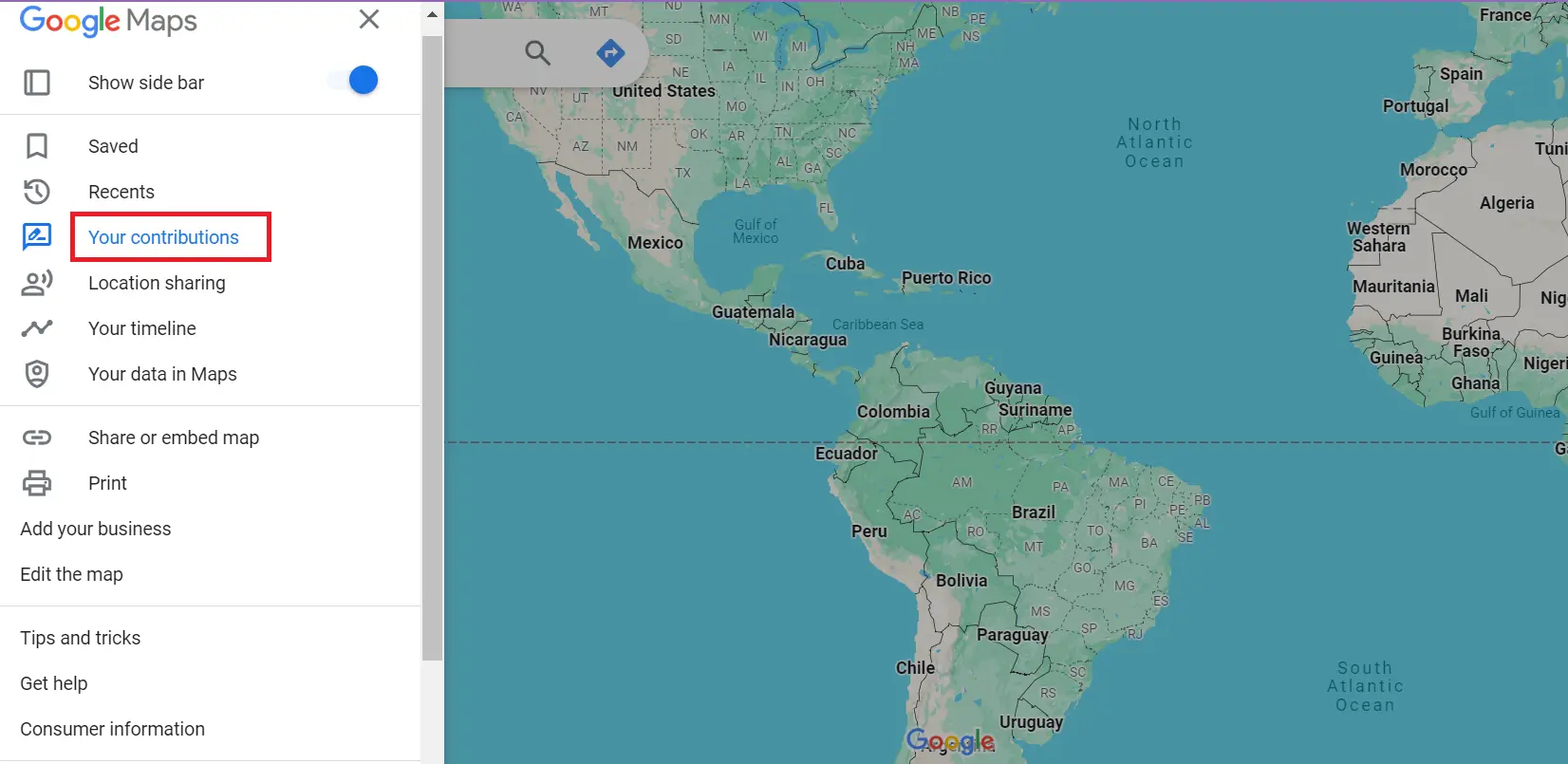Click the Mauritania map label
The height and width of the screenshot is (764, 1568).
coord(1393,287)
